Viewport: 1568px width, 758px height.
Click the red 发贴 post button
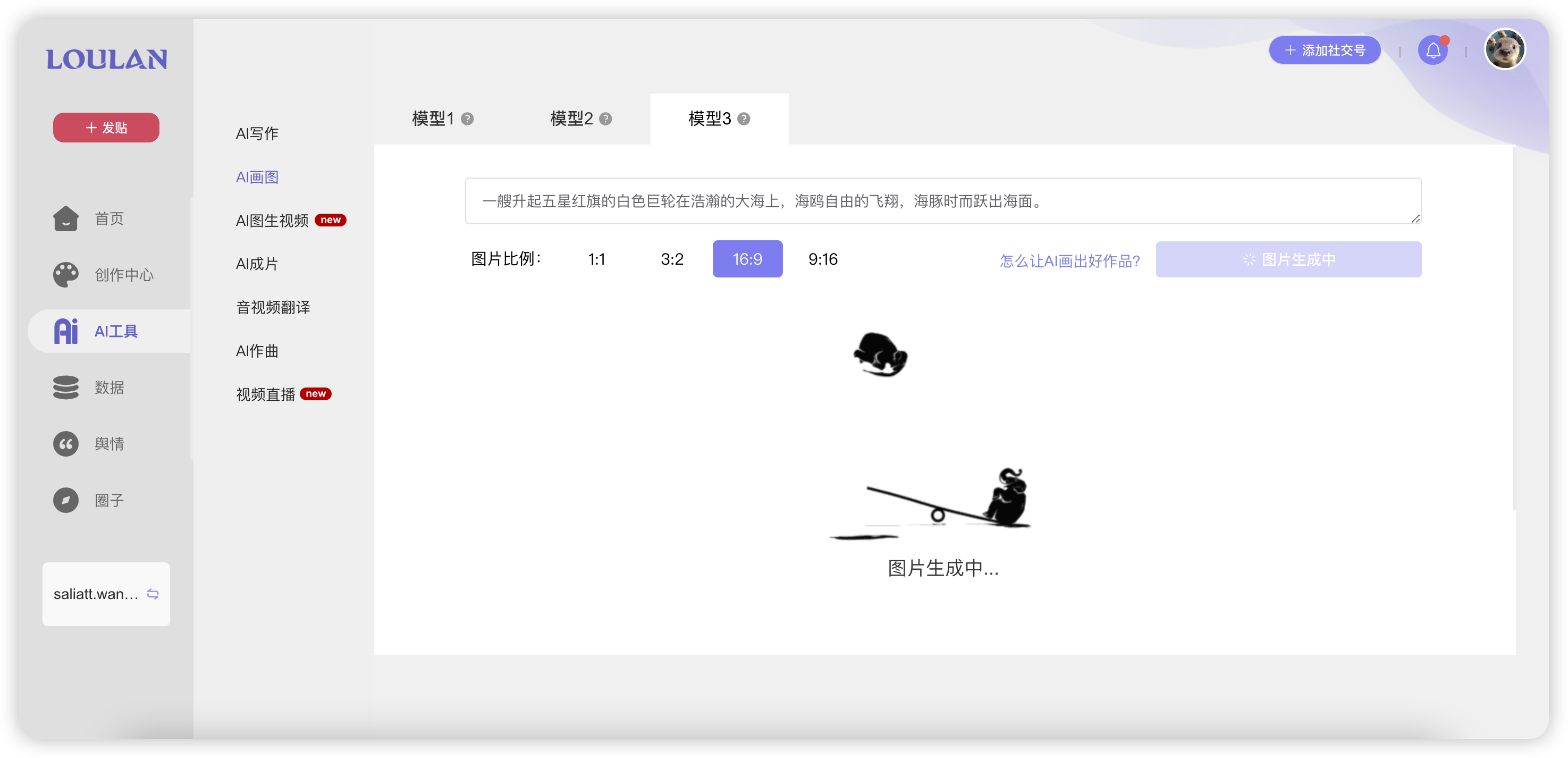pyautogui.click(x=106, y=127)
